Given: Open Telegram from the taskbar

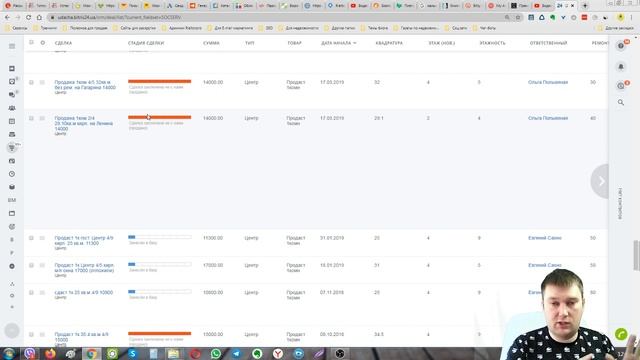Looking at the screenshot, I should [236, 353].
